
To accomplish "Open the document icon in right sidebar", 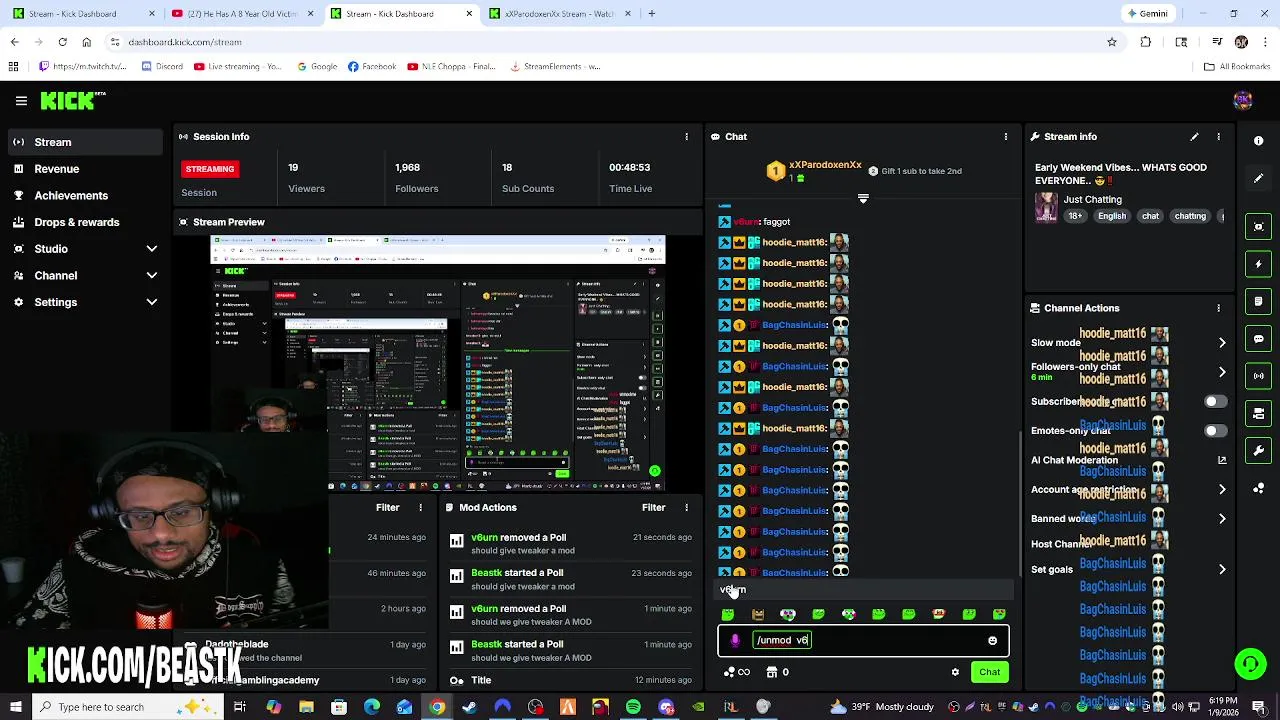I will 1259,301.
